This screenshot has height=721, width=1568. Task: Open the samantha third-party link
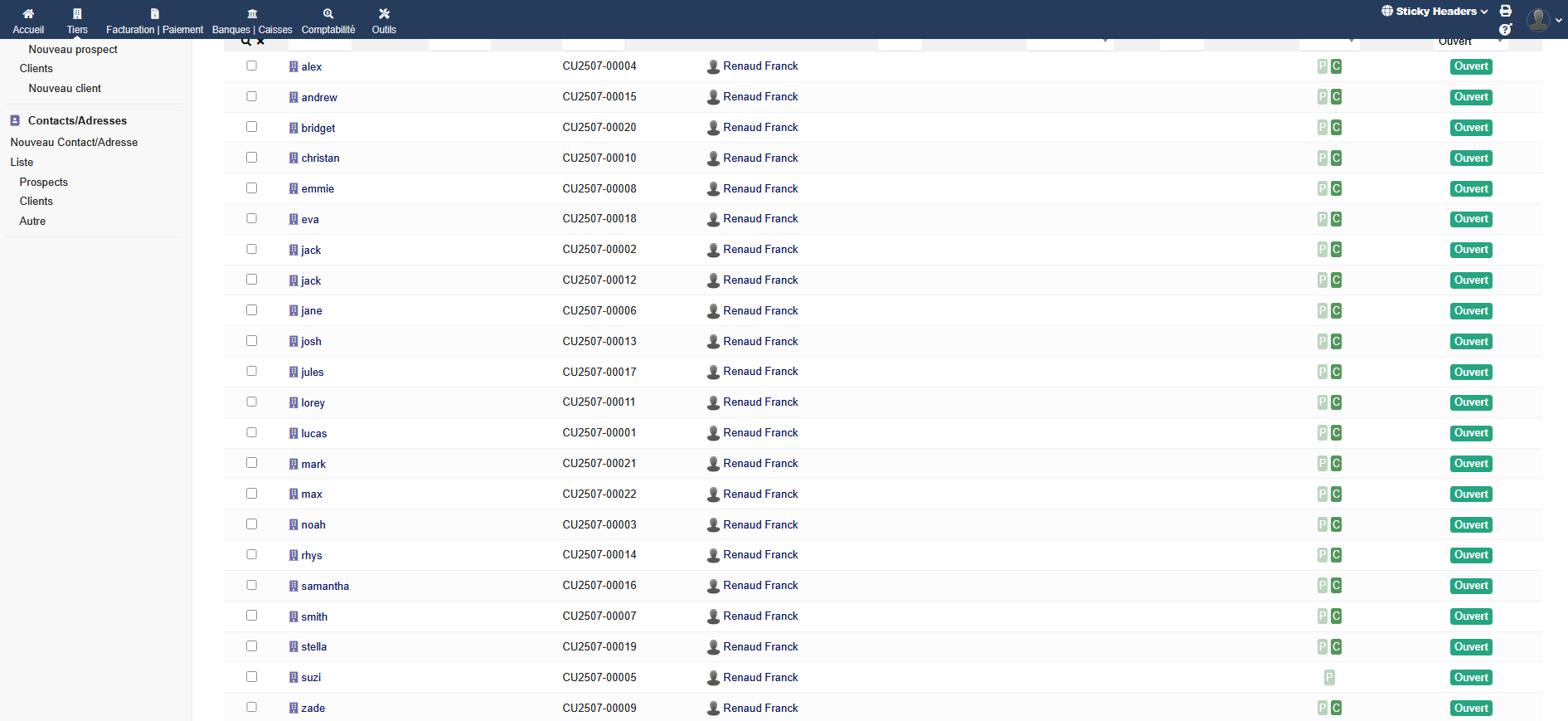click(325, 586)
